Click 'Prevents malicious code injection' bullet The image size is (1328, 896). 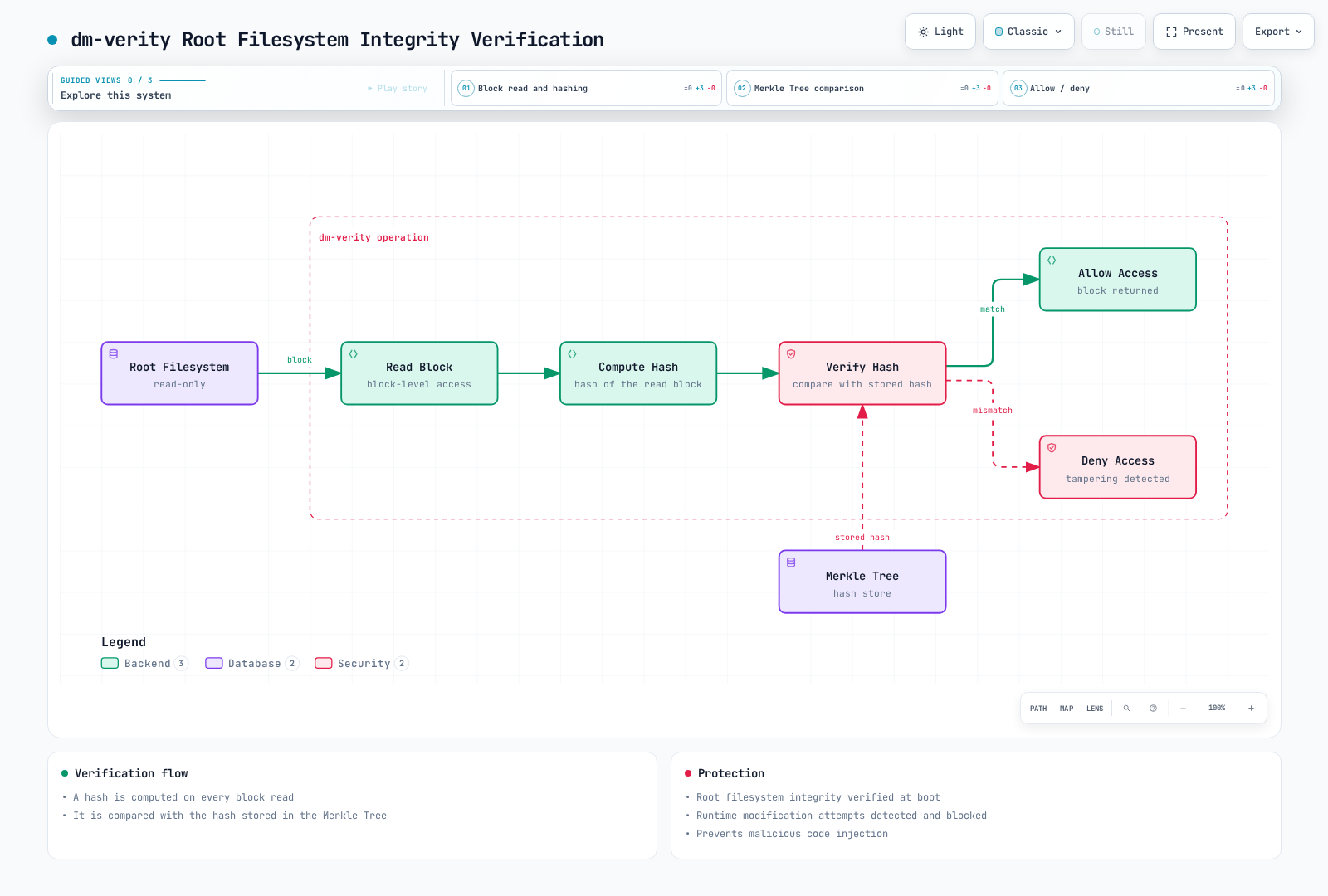792,834
